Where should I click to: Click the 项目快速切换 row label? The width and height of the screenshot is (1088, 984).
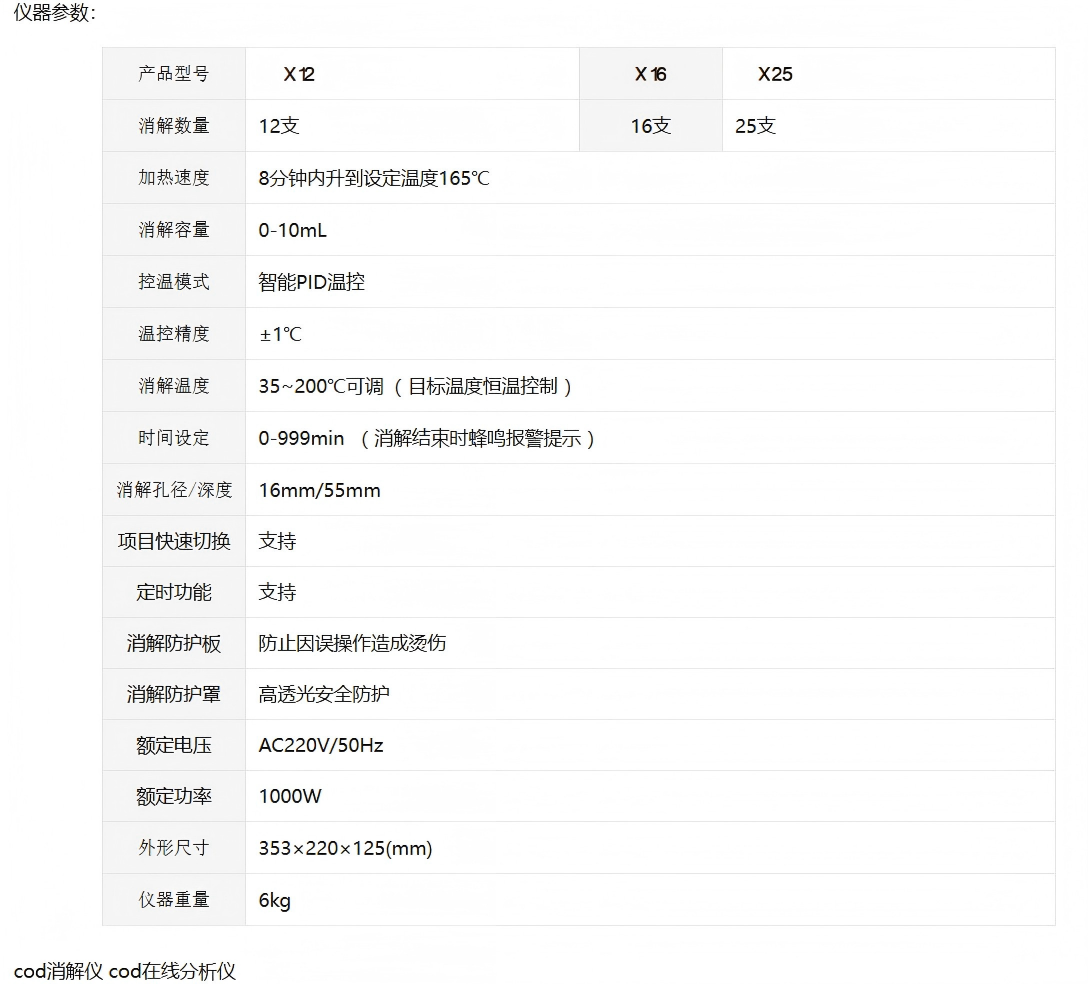tap(174, 541)
